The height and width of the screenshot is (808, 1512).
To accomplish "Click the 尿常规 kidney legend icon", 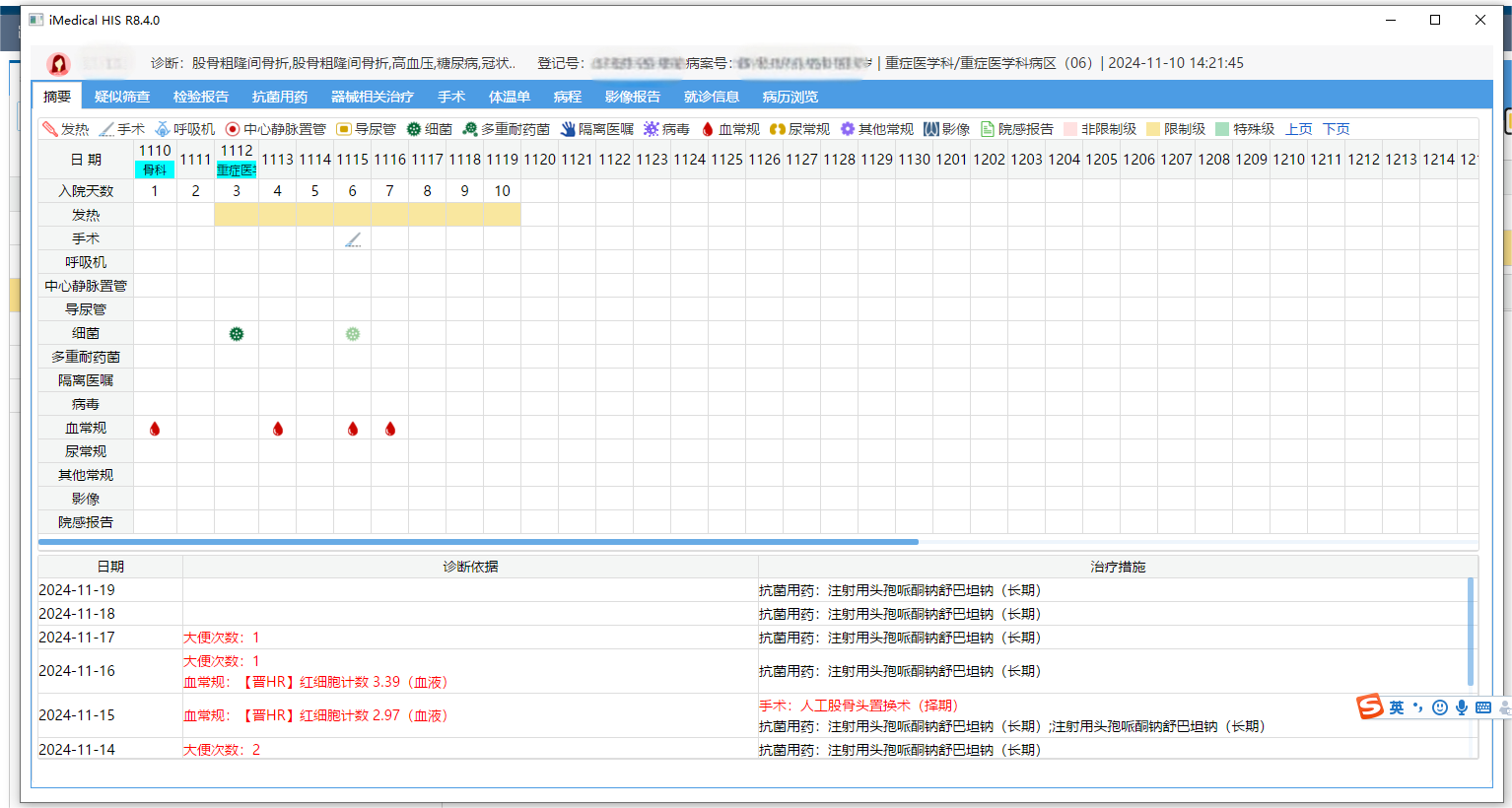I will 778,129.
